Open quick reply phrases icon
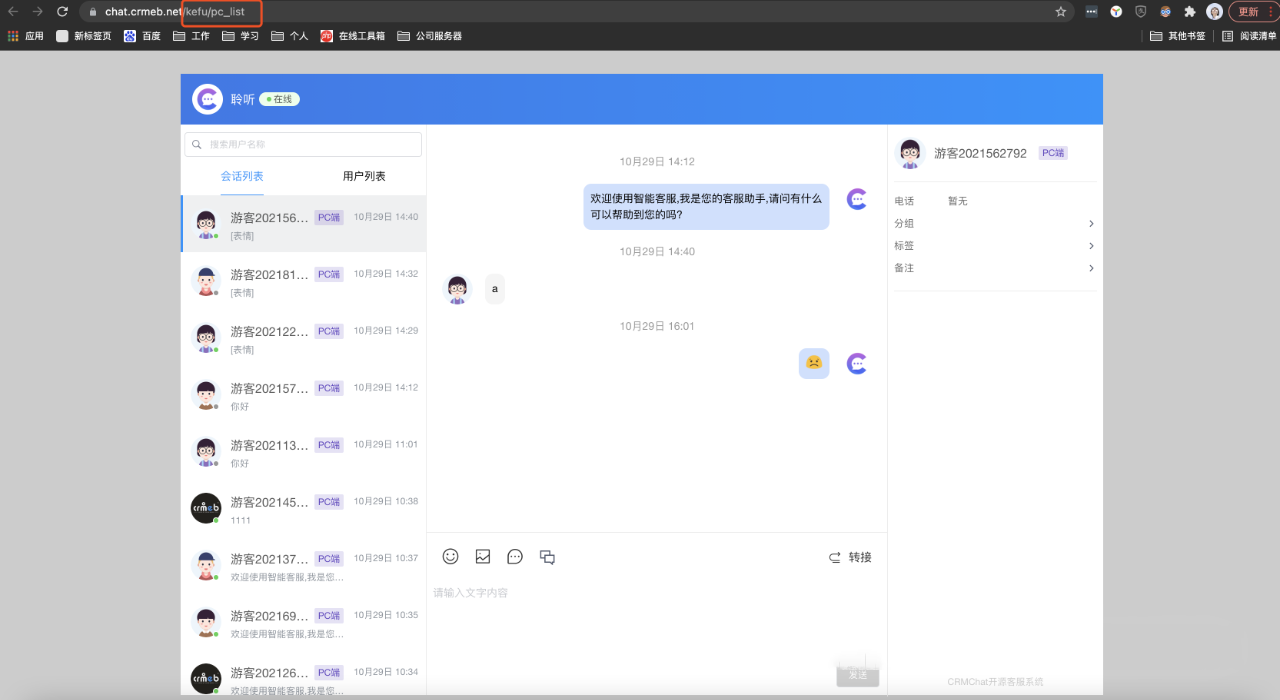 515,557
